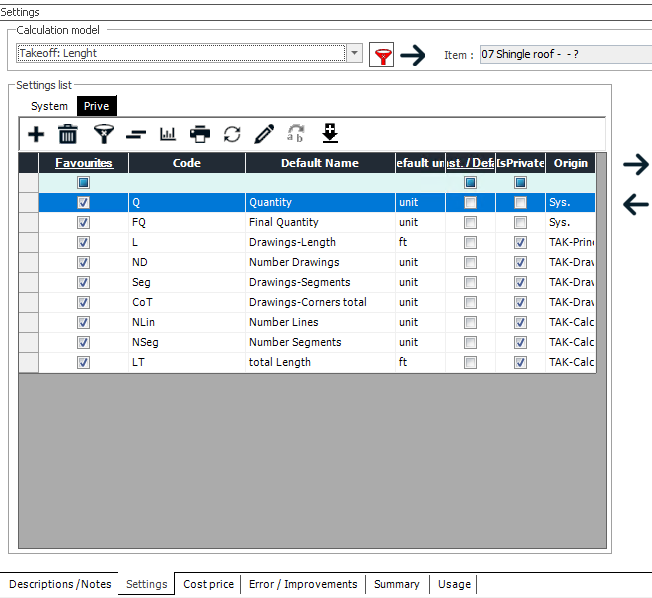Click the plus icon to add setting

36,134
